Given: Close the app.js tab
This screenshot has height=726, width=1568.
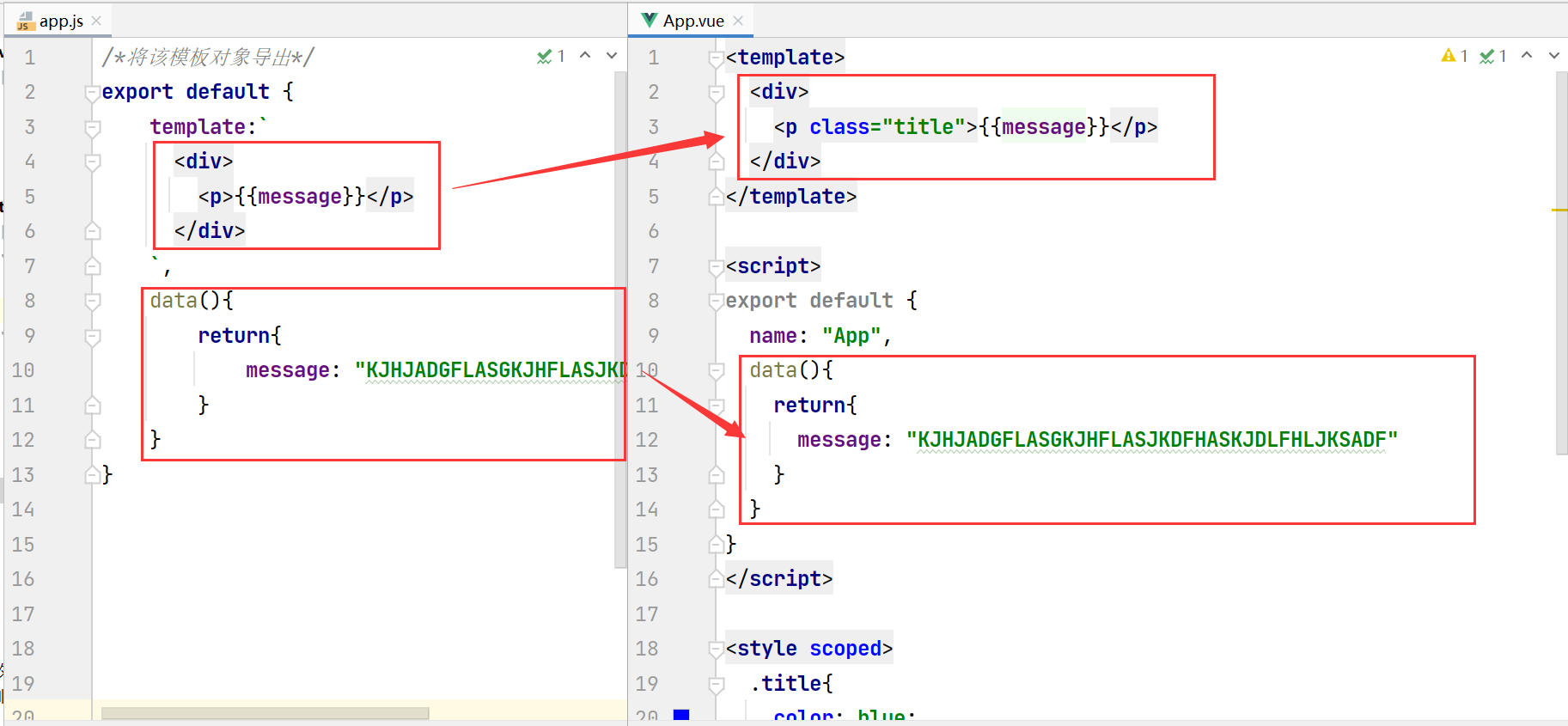Looking at the screenshot, I should pyautogui.click(x=96, y=21).
